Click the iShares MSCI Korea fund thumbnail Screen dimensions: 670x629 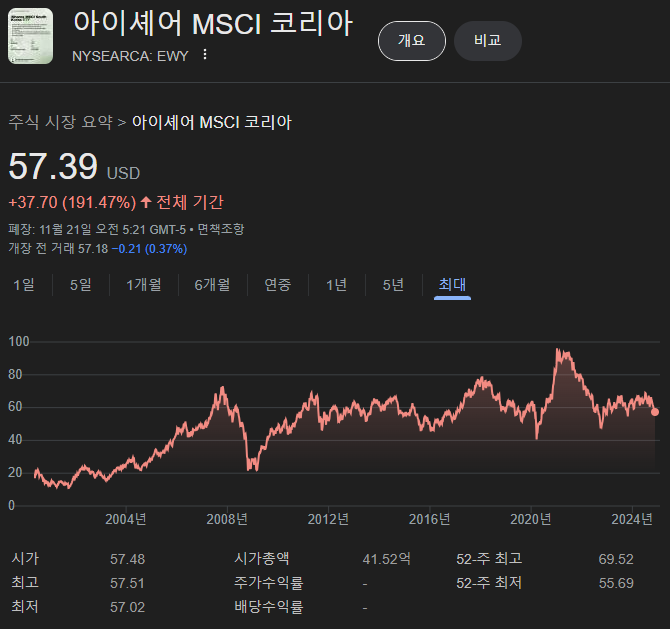click(30, 36)
